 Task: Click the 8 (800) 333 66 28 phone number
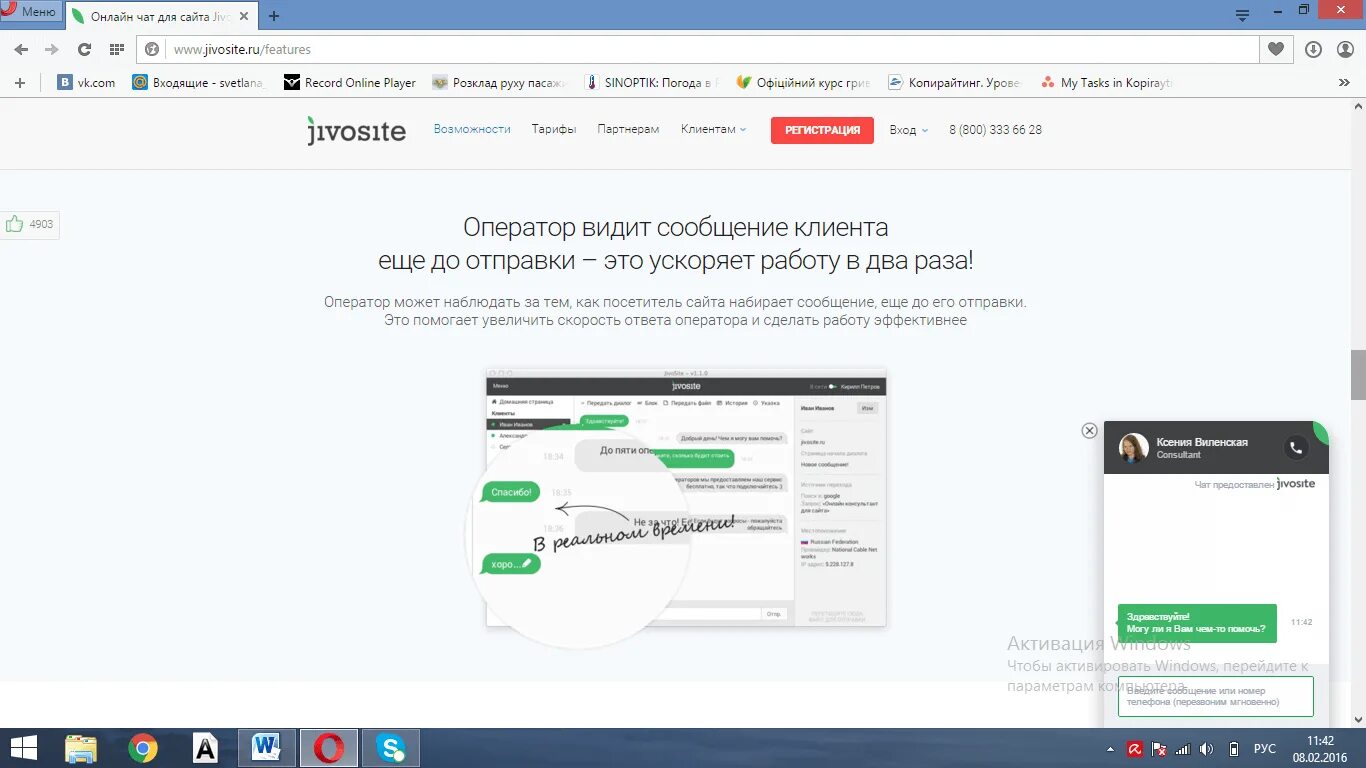pyautogui.click(x=995, y=130)
